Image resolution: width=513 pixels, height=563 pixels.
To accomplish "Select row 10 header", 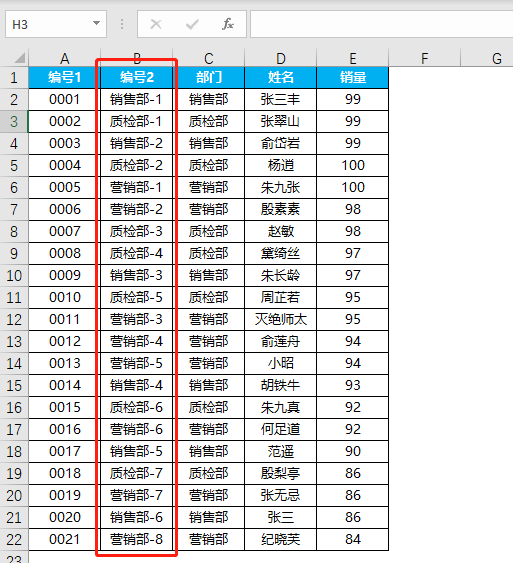I will (x=14, y=276).
